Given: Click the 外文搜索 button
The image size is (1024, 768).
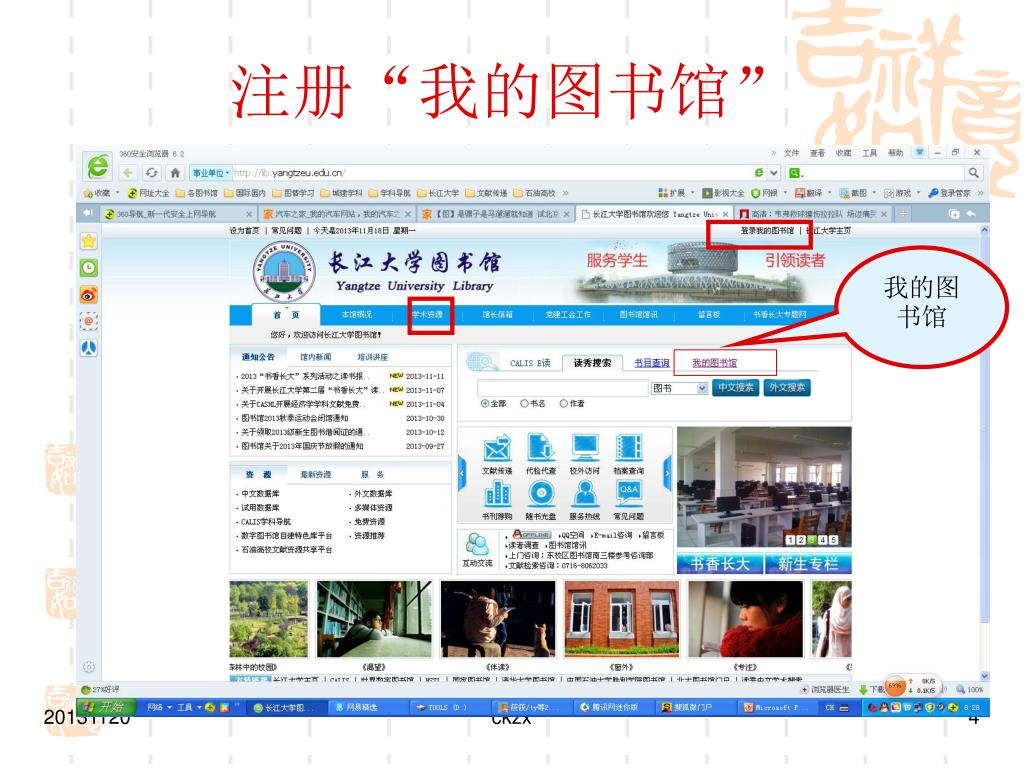Looking at the screenshot, I should tap(787, 388).
